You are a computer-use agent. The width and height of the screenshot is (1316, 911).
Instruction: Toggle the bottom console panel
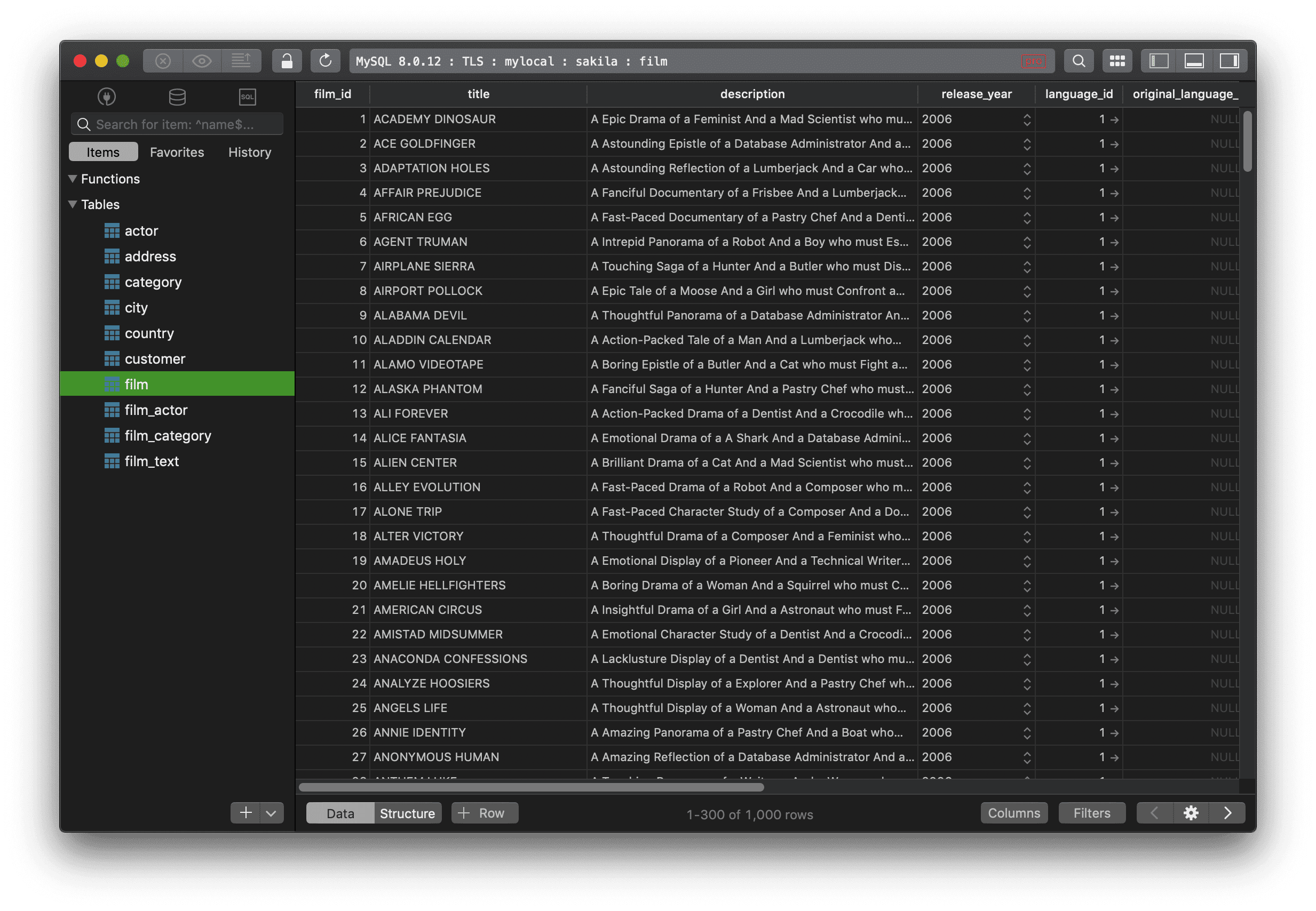tap(1194, 60)
